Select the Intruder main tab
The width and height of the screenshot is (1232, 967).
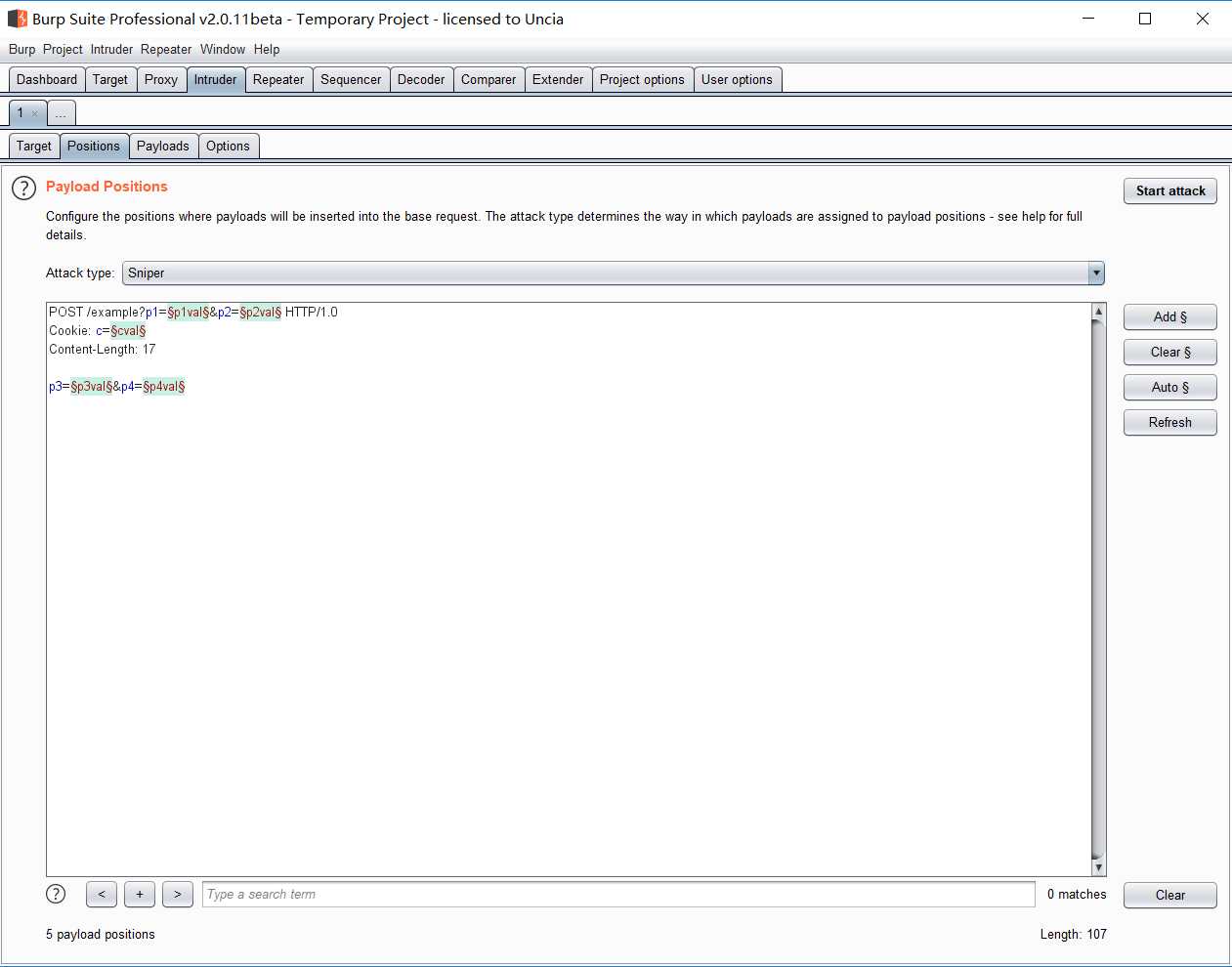click(x=215, y=80)
